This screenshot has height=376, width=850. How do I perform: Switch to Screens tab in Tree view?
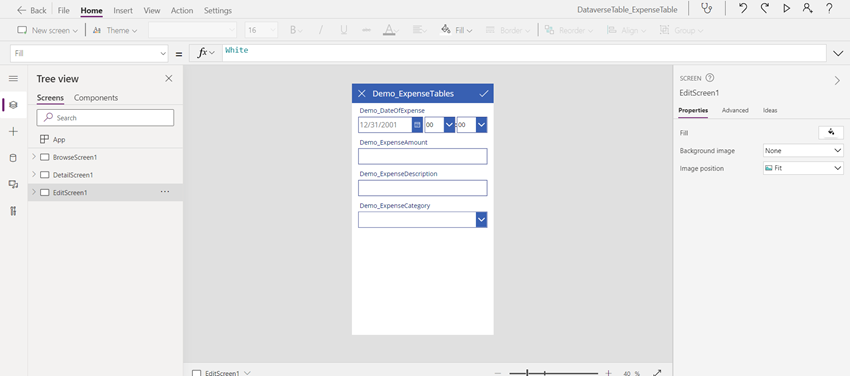pos(50,98)
